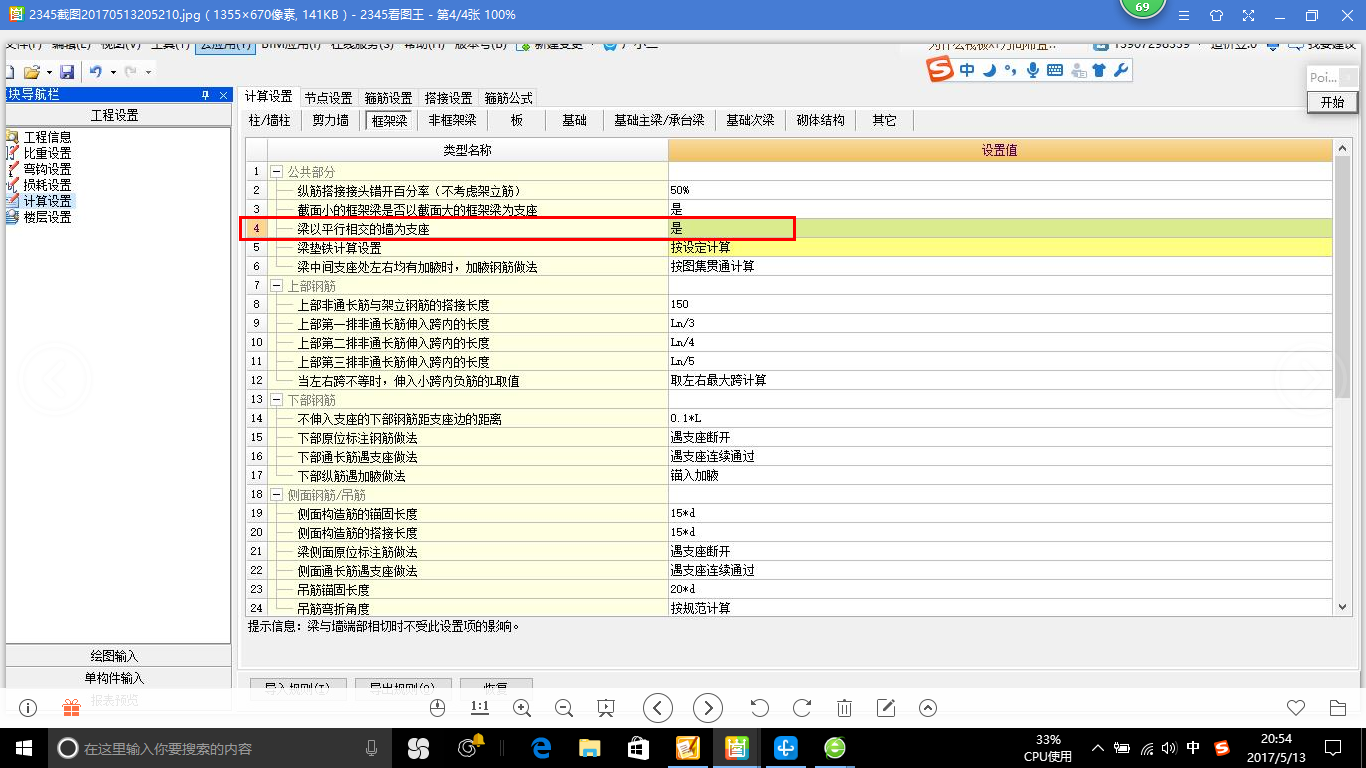Open the undo history dropdown arrow
The width and height of the screenshot is (1366, 768).
tap(113, 72)
